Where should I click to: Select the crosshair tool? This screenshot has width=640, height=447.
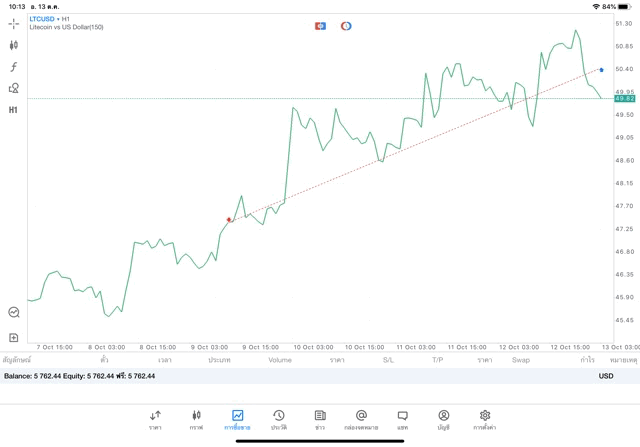[14, 23]
